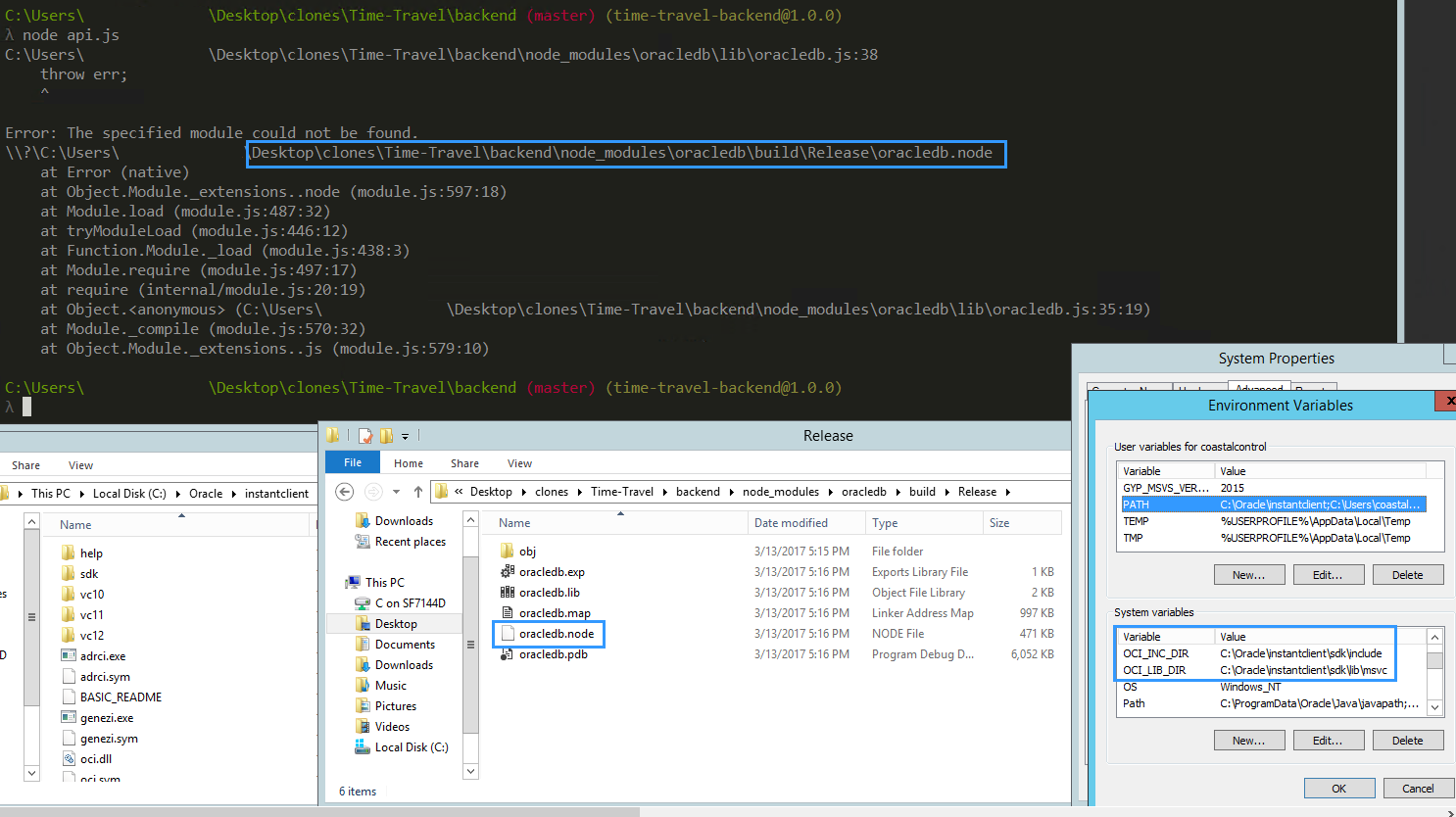Click OK in Environment Variables dialog

pyautogui.click(x=1338, y=789)
